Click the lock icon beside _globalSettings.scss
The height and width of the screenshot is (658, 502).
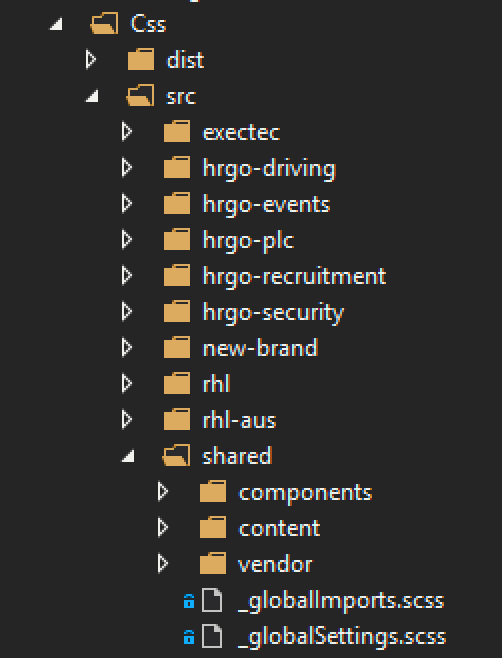[x=189, y=637]
